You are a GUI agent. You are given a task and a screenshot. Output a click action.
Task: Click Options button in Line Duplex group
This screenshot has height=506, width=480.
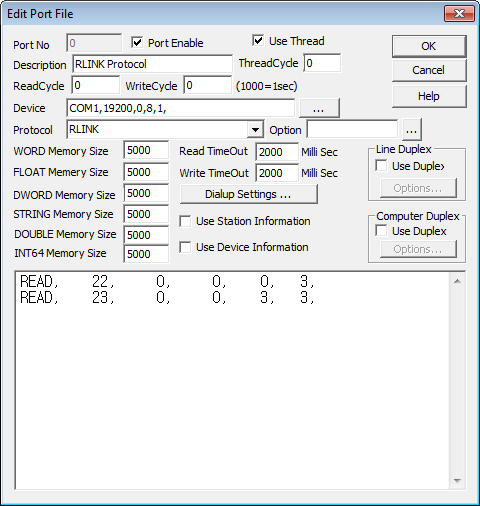[418, 188]
